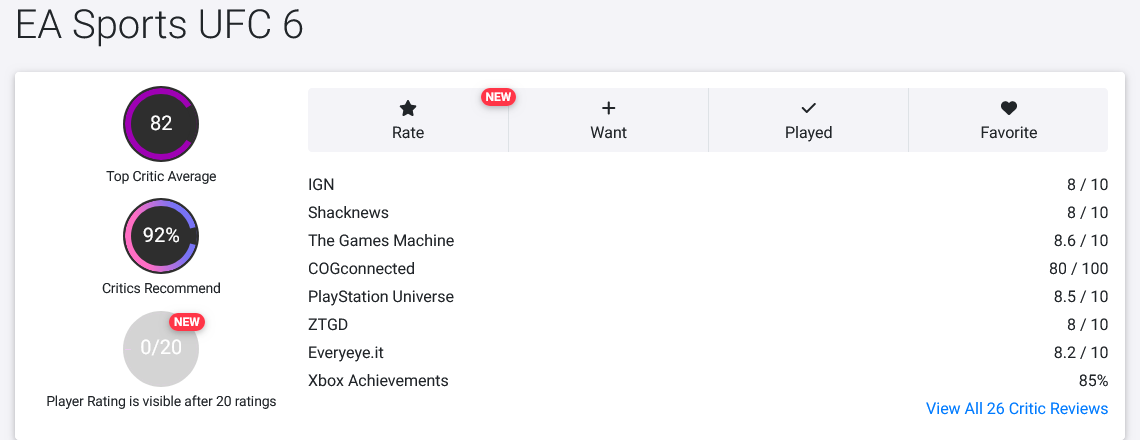Click the Rate label text
The height and width of the screenshot is (440, 1140).
point(408,132)
